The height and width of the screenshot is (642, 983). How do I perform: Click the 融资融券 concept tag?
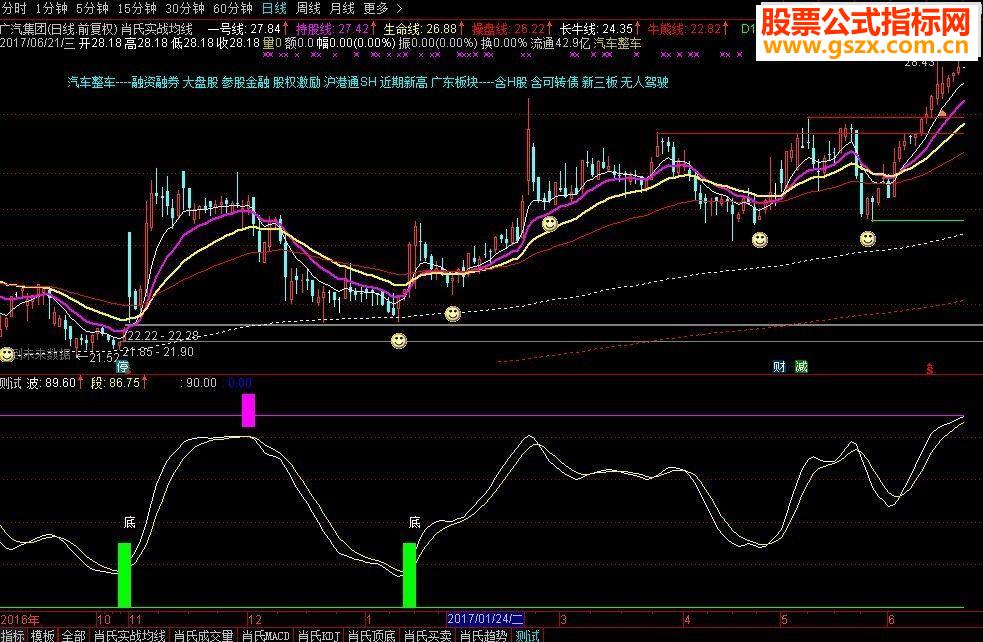coord(155,82)
